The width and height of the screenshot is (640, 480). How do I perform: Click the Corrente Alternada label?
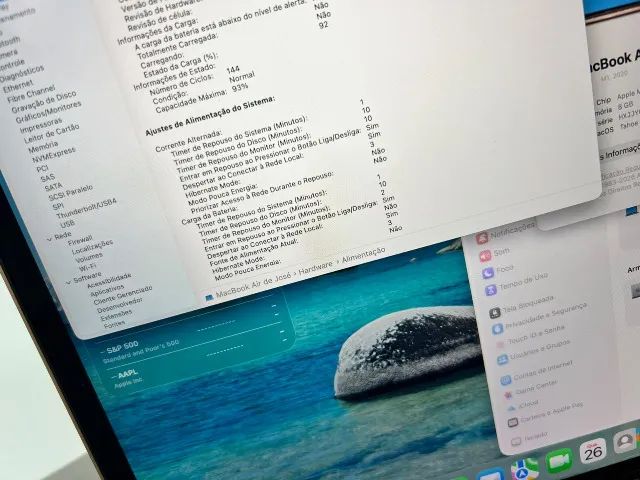click(x=189, y=141)
